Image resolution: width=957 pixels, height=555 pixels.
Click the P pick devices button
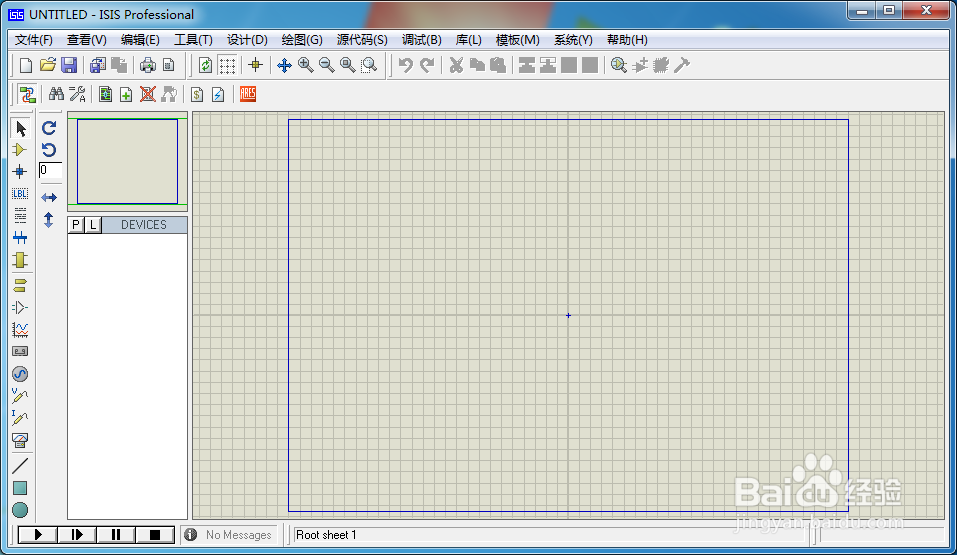coord(76,225)
